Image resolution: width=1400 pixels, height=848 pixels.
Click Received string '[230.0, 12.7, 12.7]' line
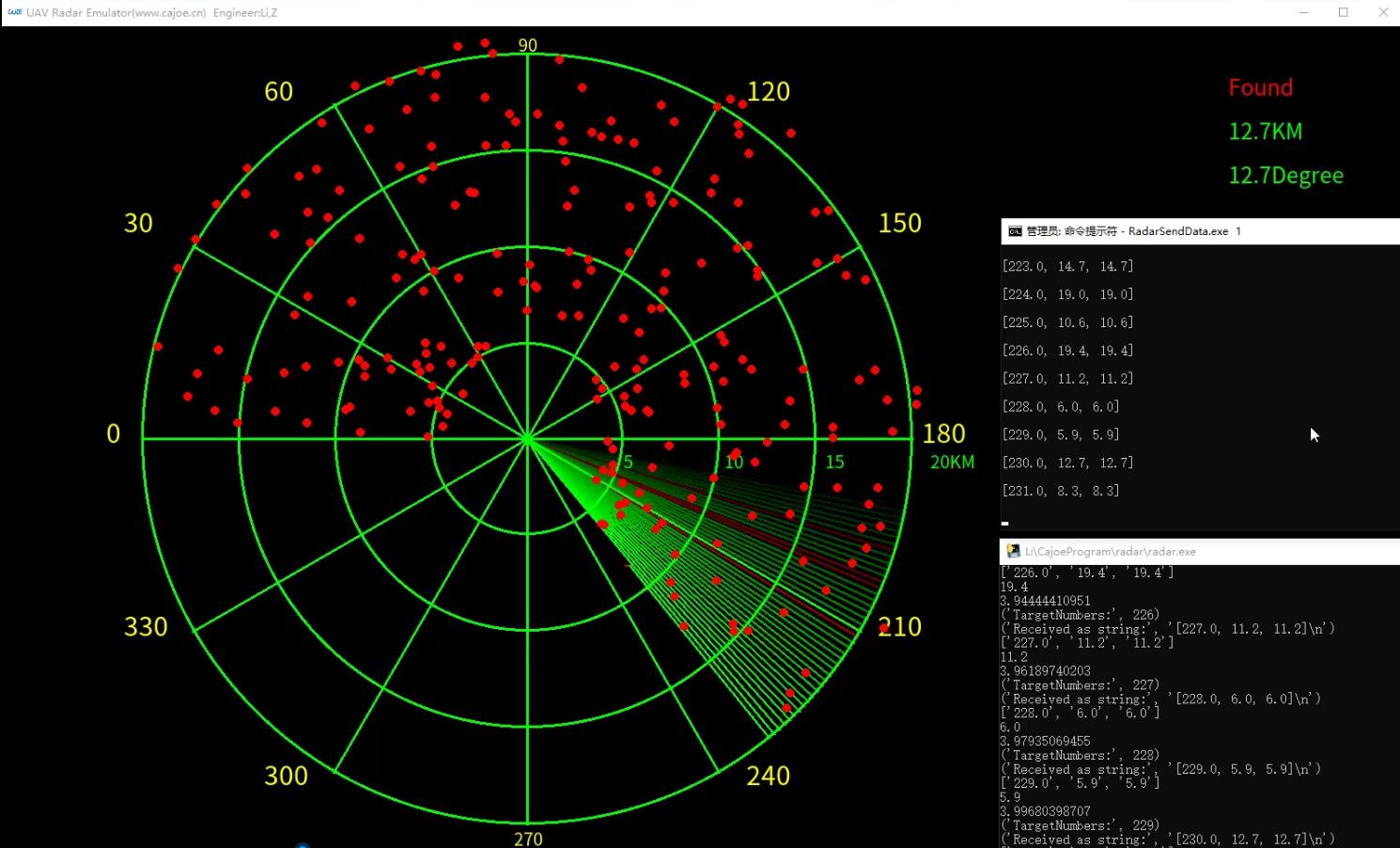(x=1167, y=840)
